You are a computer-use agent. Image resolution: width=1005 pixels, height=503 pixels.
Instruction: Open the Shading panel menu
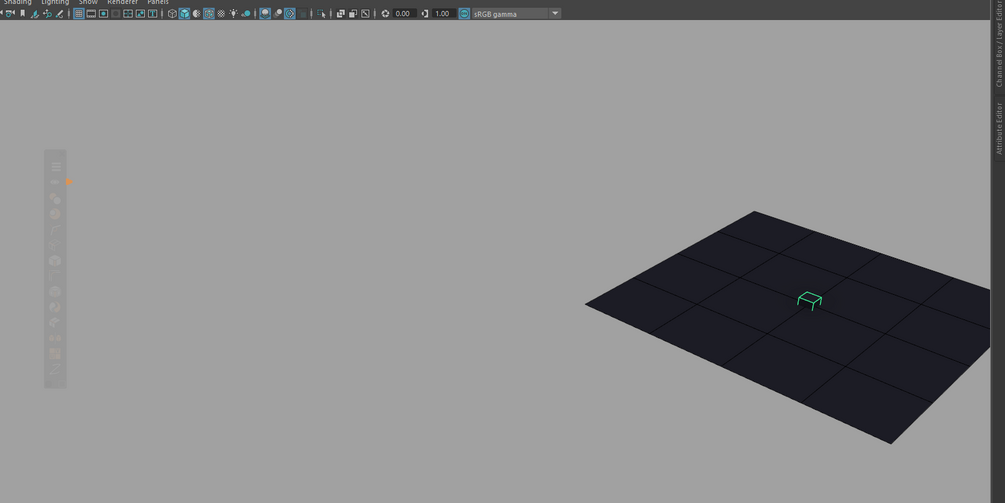click(x=17, y=3)
